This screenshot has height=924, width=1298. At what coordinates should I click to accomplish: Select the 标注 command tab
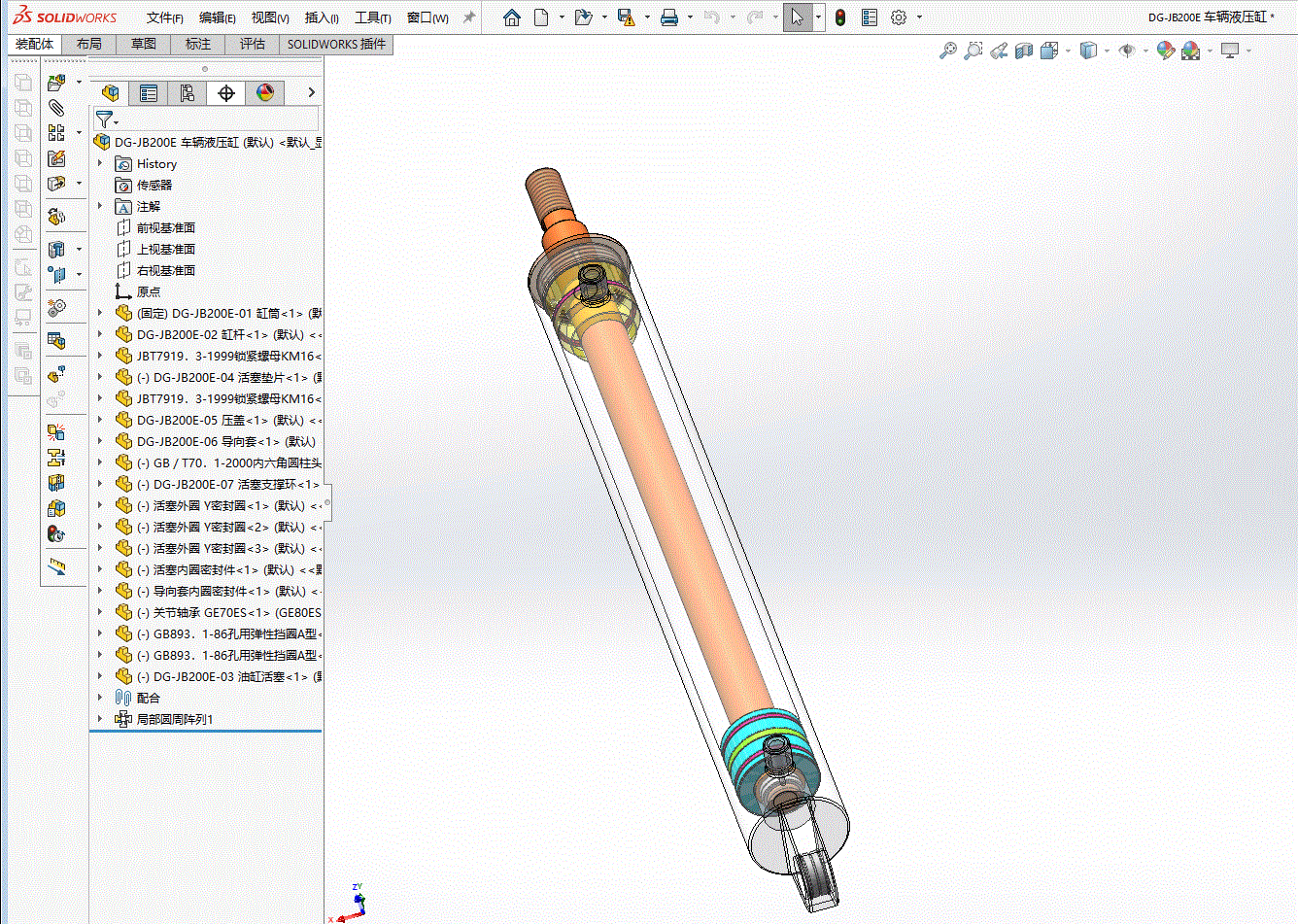(198, 44)
